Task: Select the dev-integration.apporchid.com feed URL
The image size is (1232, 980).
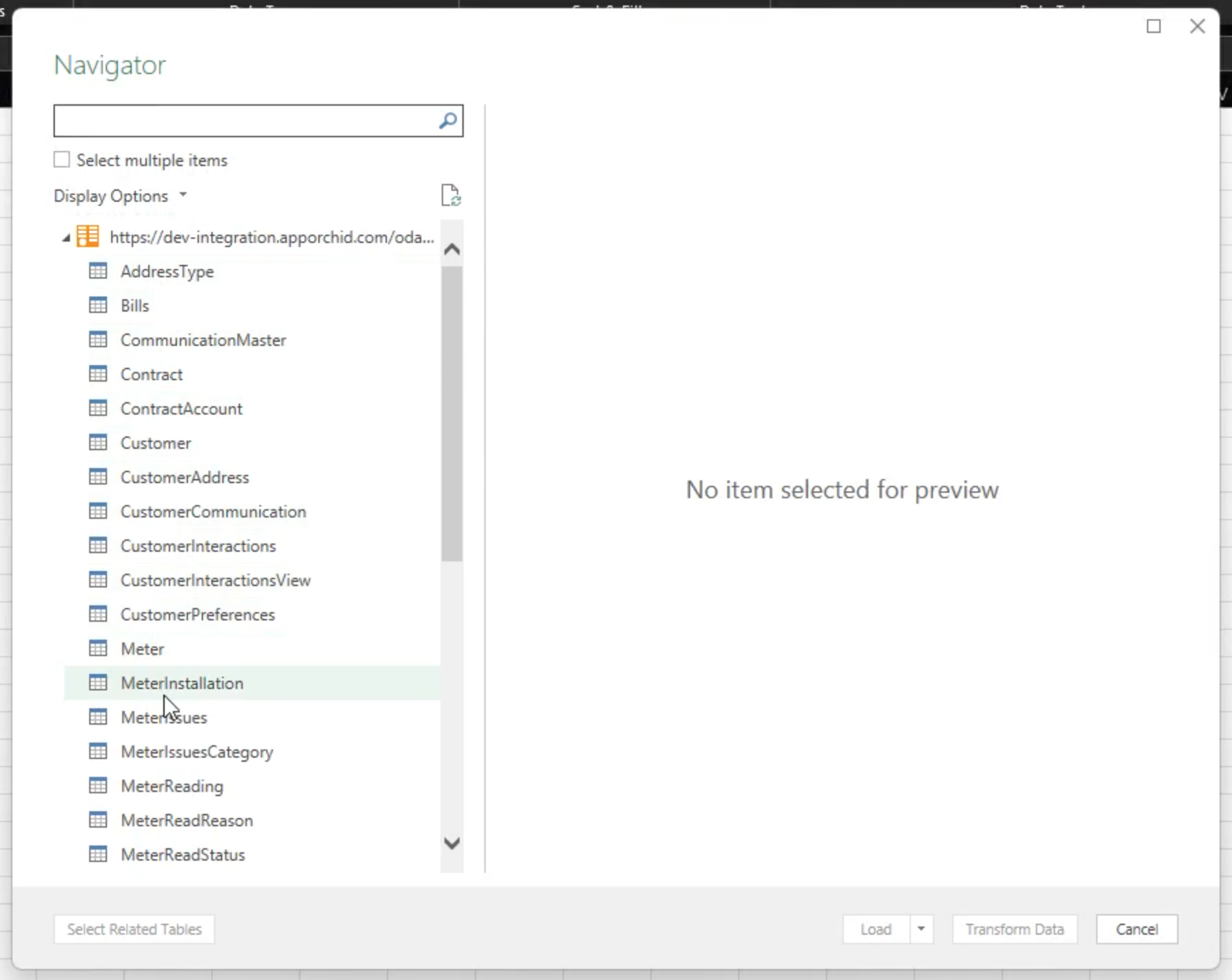Action: pos(272,237)
